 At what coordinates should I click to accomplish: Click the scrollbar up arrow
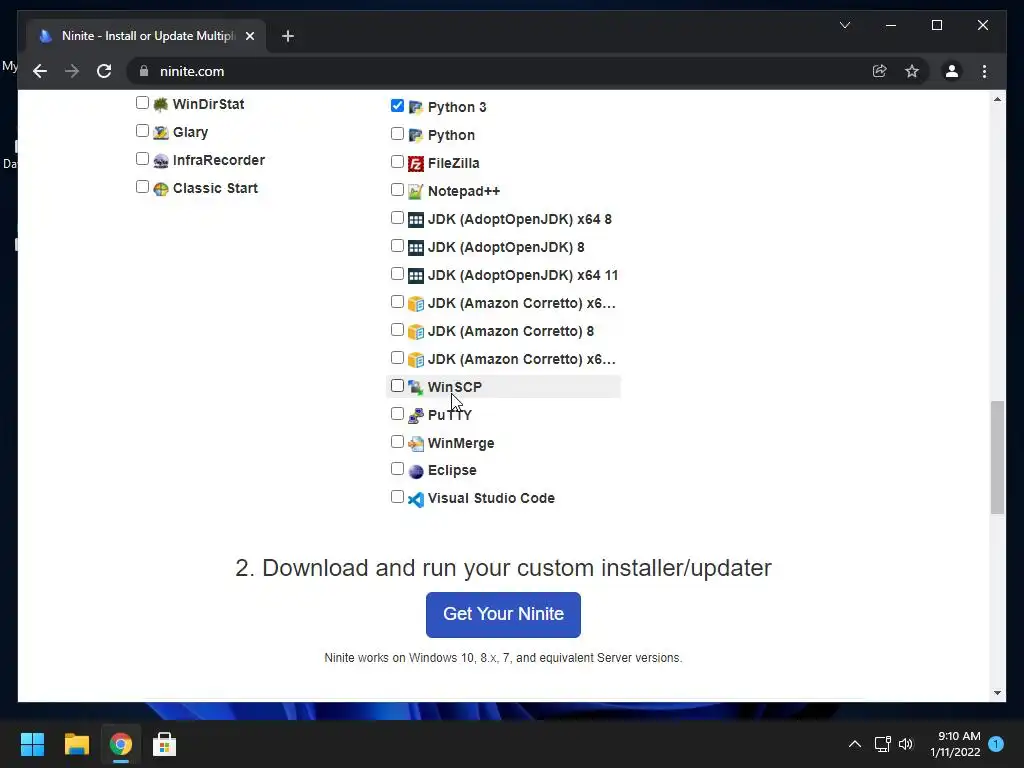(997, 99)
